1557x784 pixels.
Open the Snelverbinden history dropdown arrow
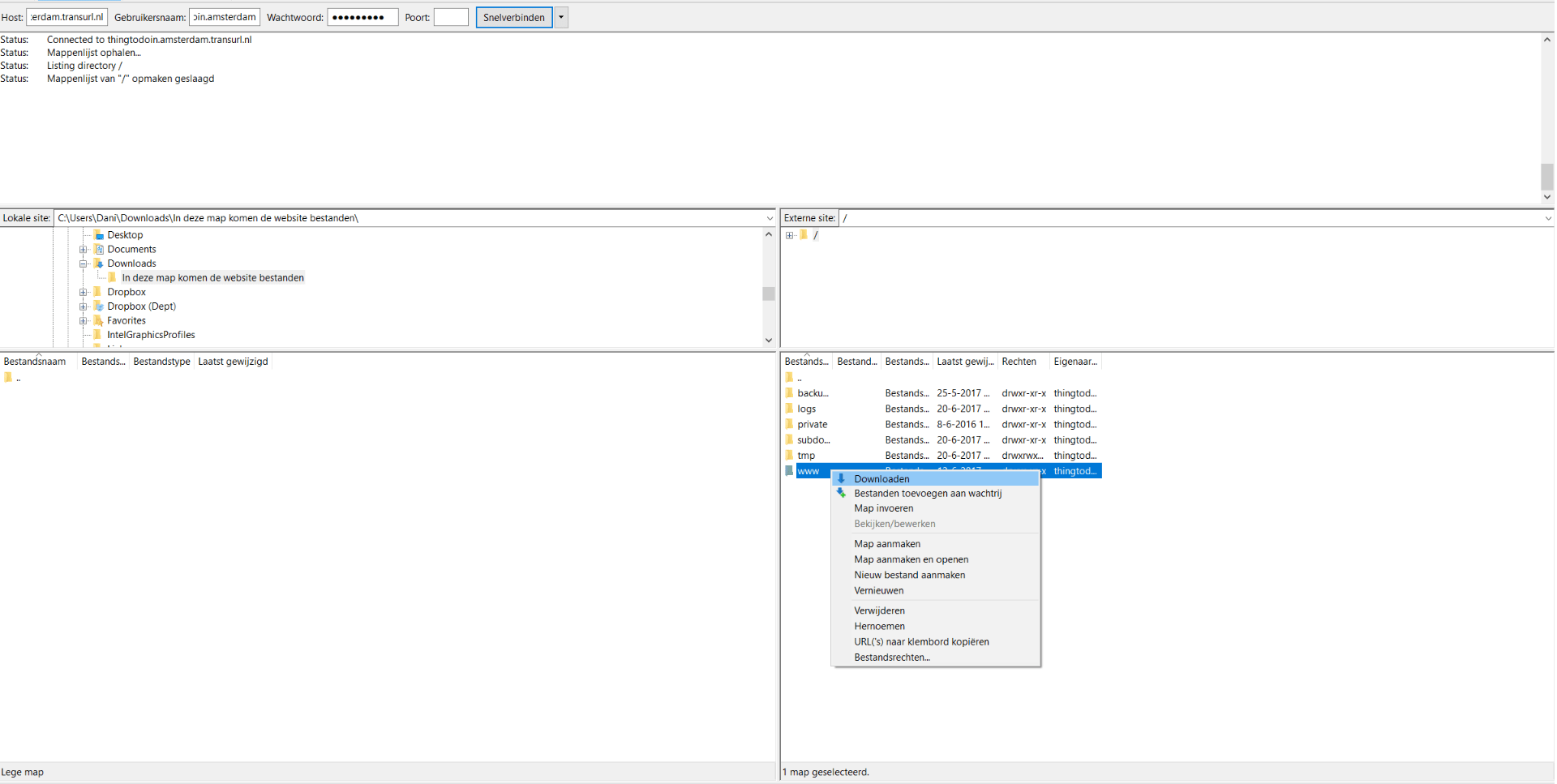tap(561, 17)
